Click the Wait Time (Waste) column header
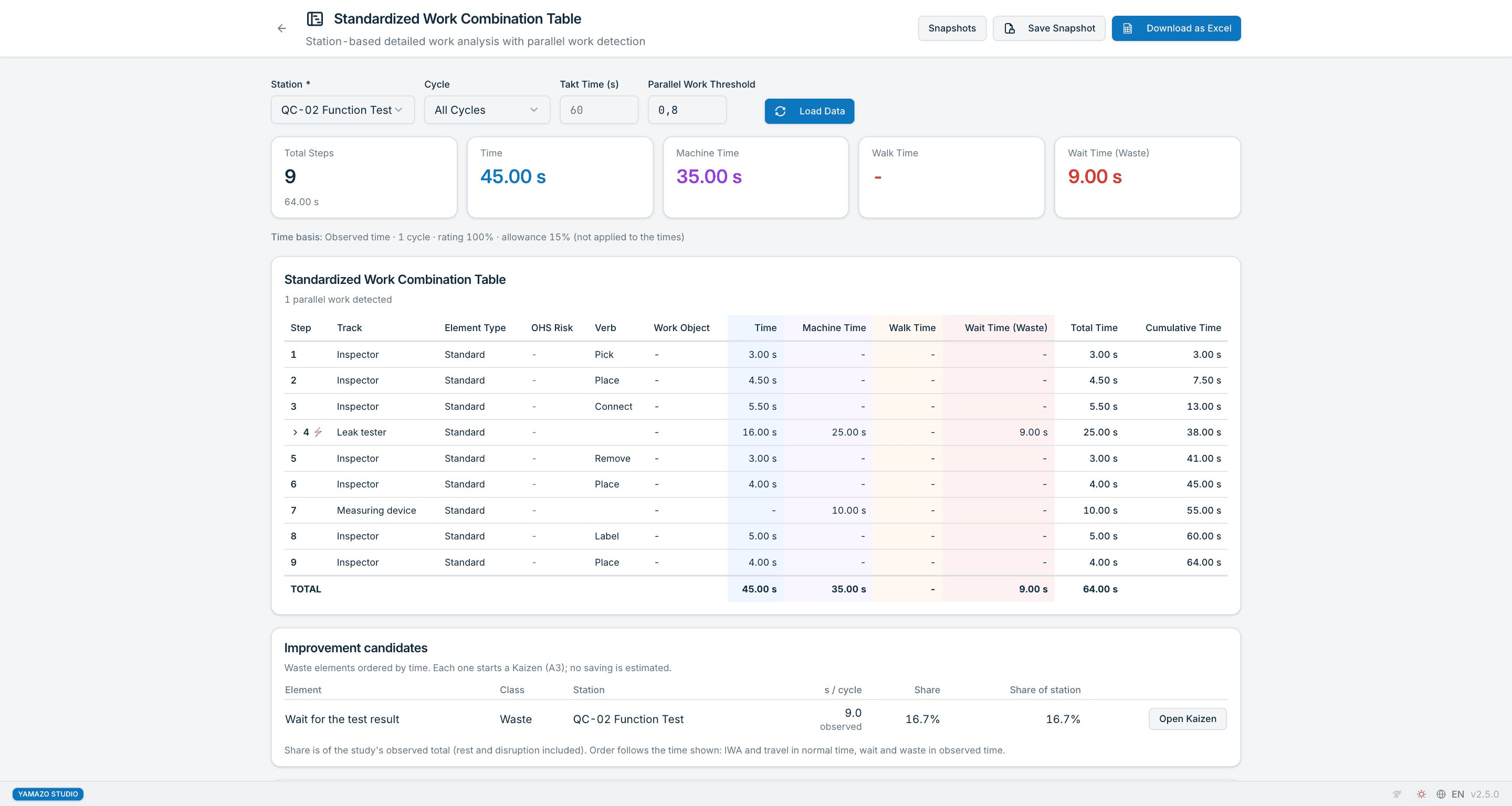1512x806 pixels. 1005,328
